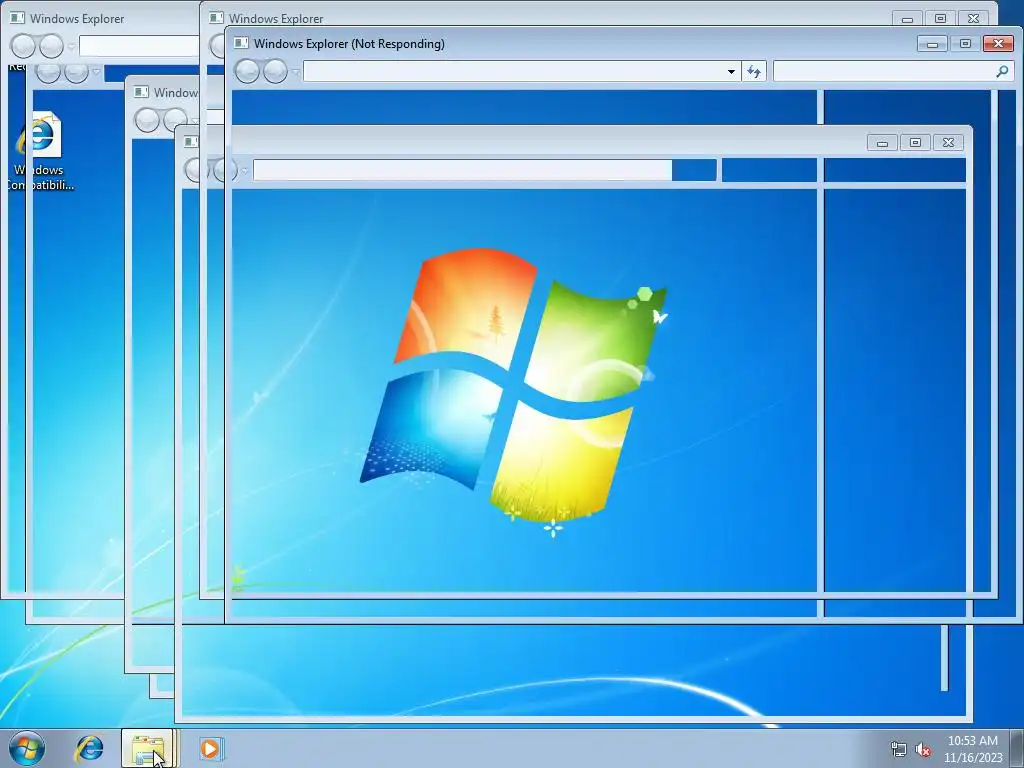Open Windows Media Player from the taskbar
The height and width of the screenshot is (768, 1024).
click(x=210, y=748)
